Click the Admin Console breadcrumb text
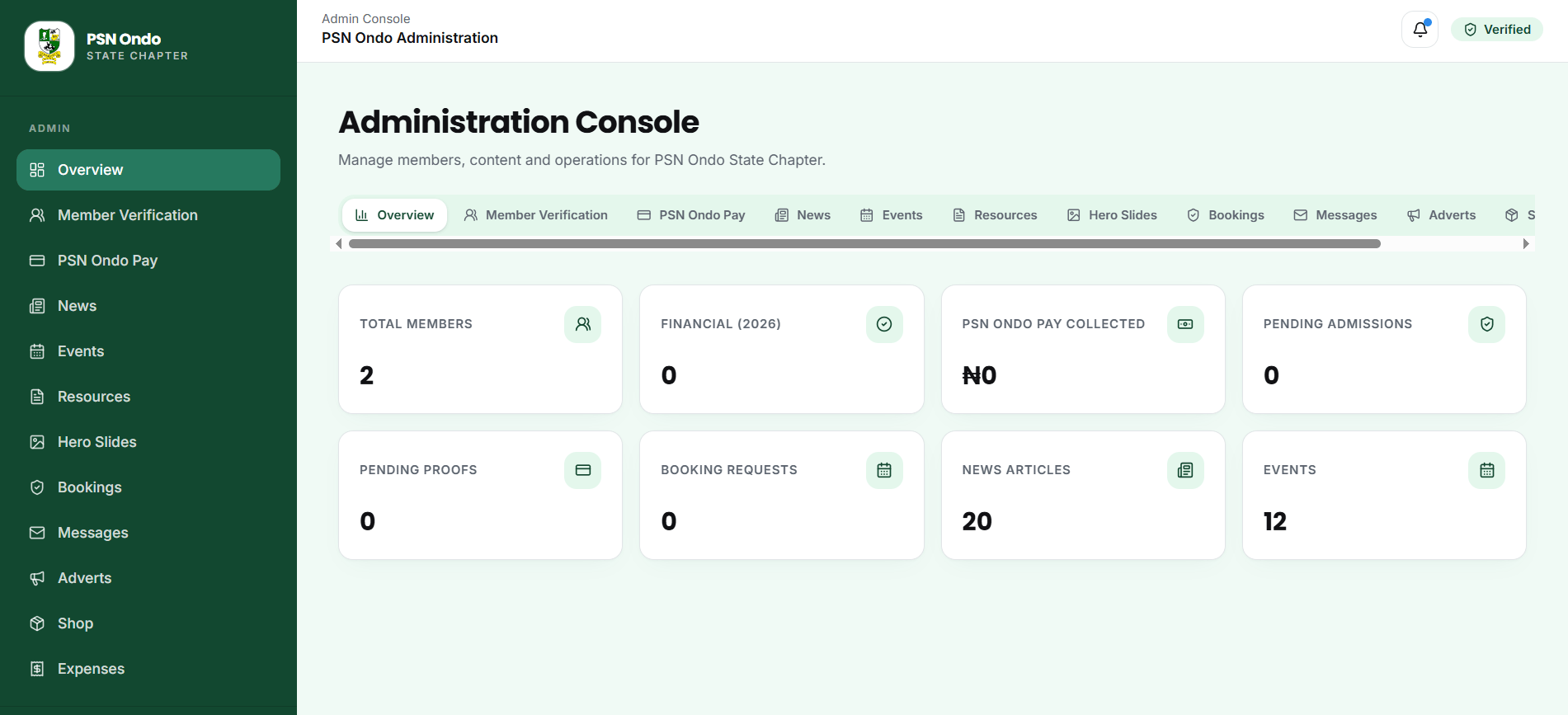 pyautogui.click(x=365, y=19)
